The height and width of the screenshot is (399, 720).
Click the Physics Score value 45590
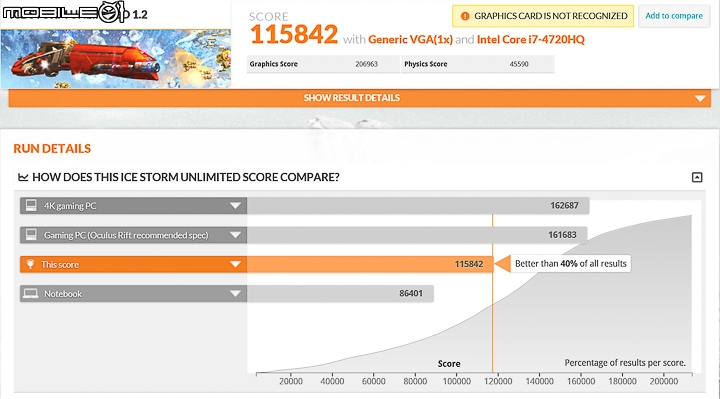[519, 64]
